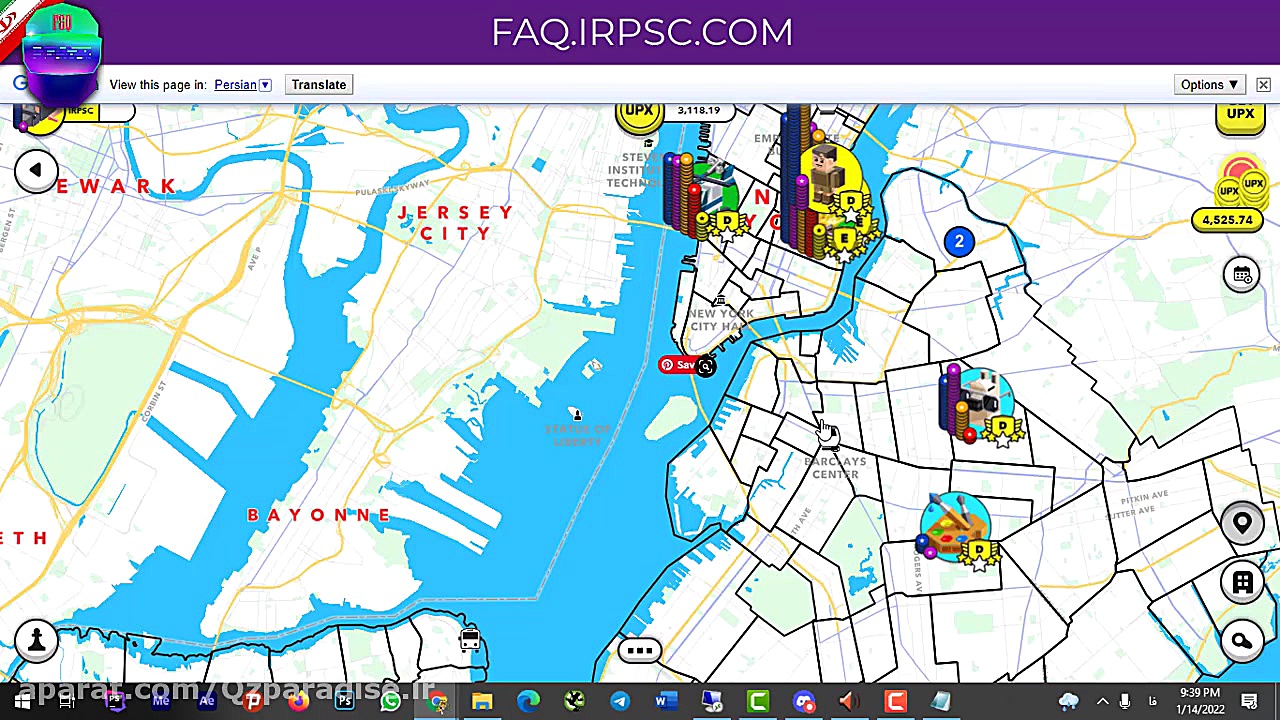Open Telegram from the taskbar
Image resolution: width=1280 pixels, height=720 pixels.
click(x=620, y=701)
